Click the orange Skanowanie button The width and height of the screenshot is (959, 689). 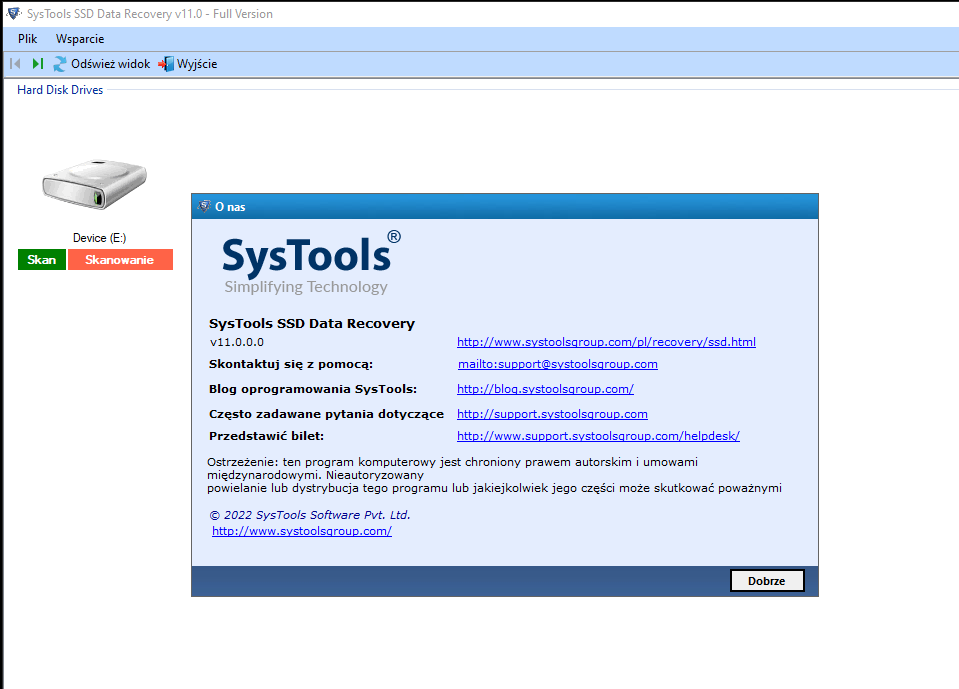(120, 260)
